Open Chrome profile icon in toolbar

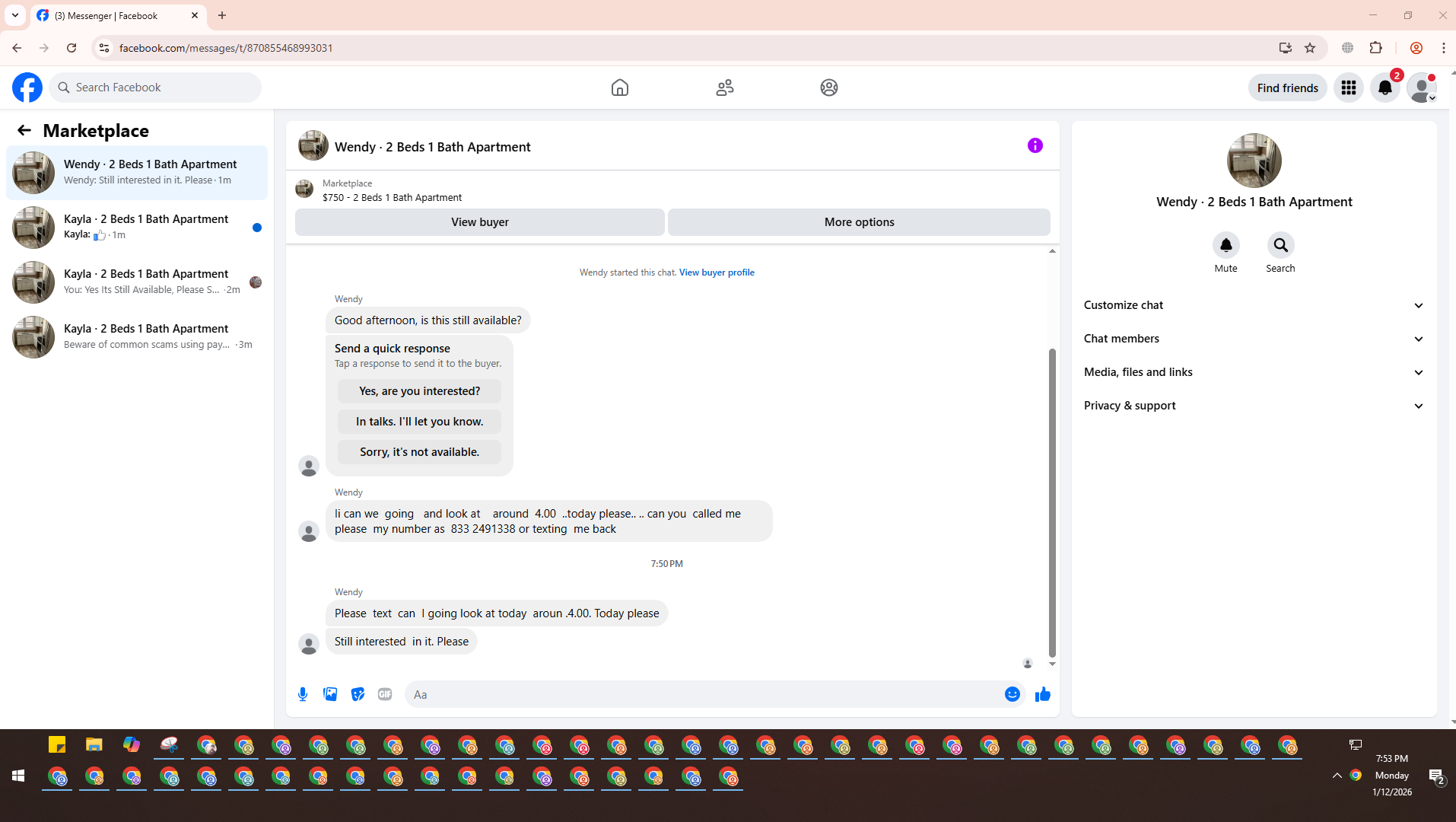(x=1416, y=48)
